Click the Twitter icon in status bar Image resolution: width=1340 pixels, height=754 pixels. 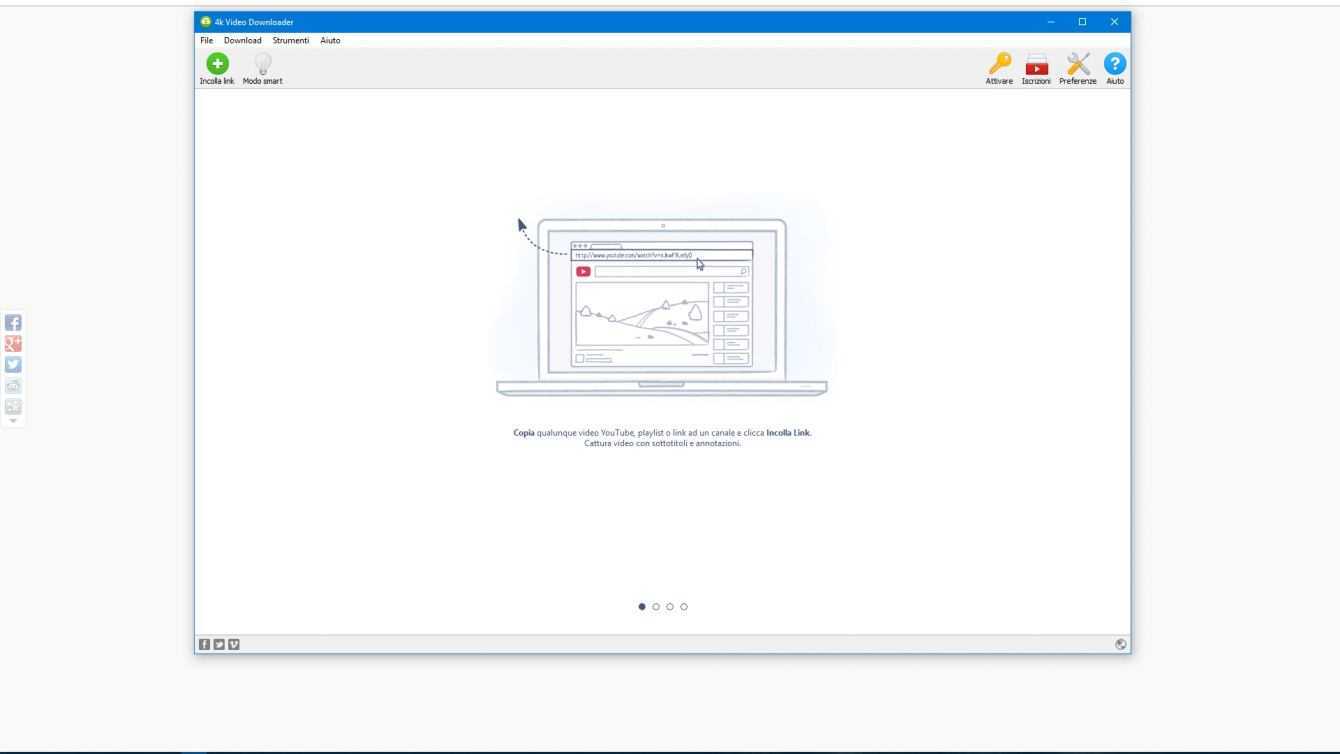click(x=219, y=644)
